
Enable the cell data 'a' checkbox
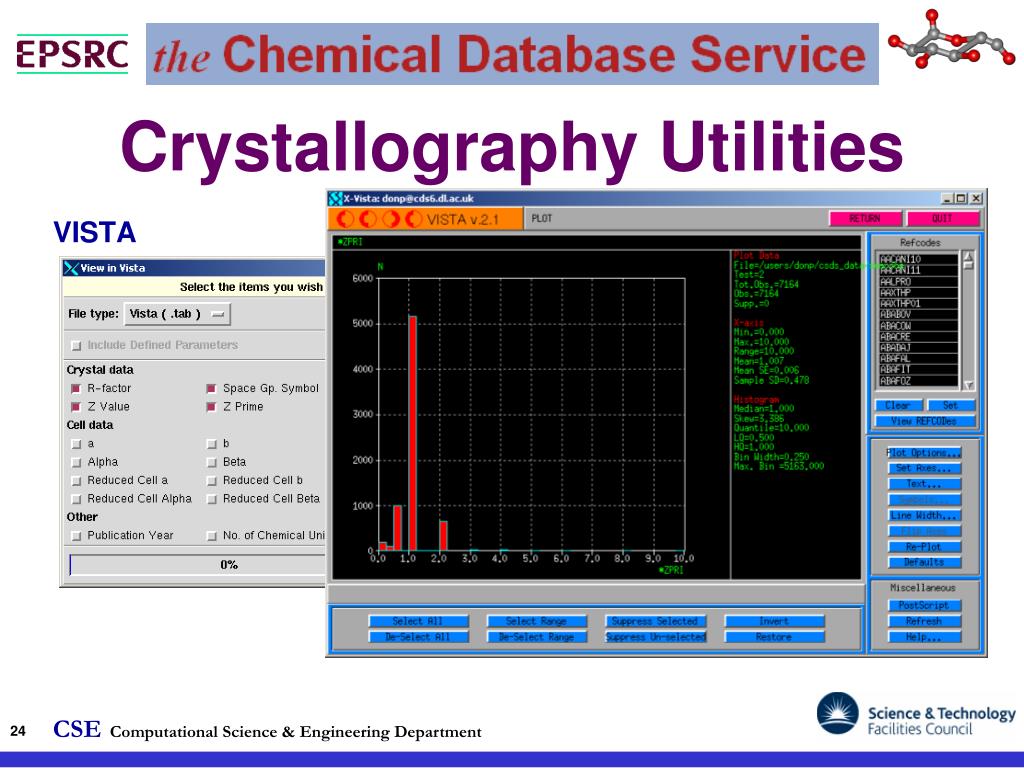click(x=76, y=444)
